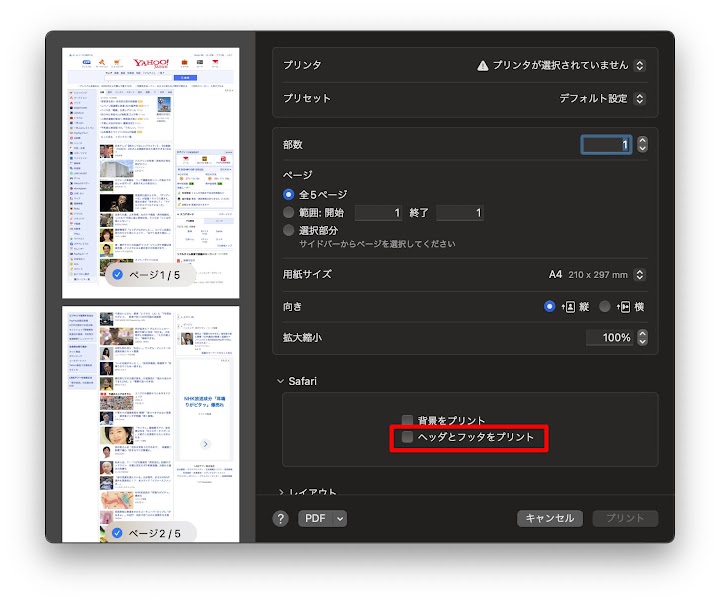The height and width of the screenshot is (603, 720).
Task: Click the 100% scale field
Action: coord(610,338)
